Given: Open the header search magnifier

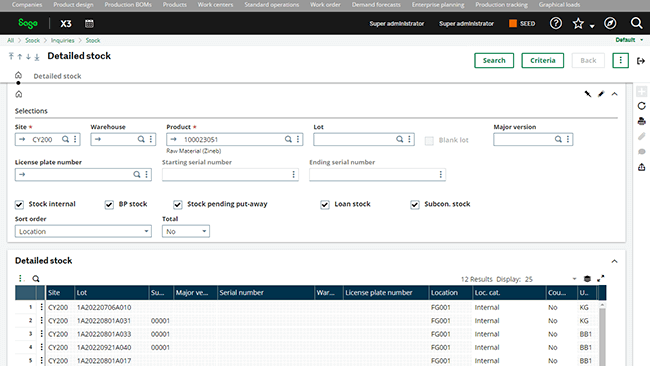Looking at the screenshot, I should pyautogui.click(x=636, y=23).
